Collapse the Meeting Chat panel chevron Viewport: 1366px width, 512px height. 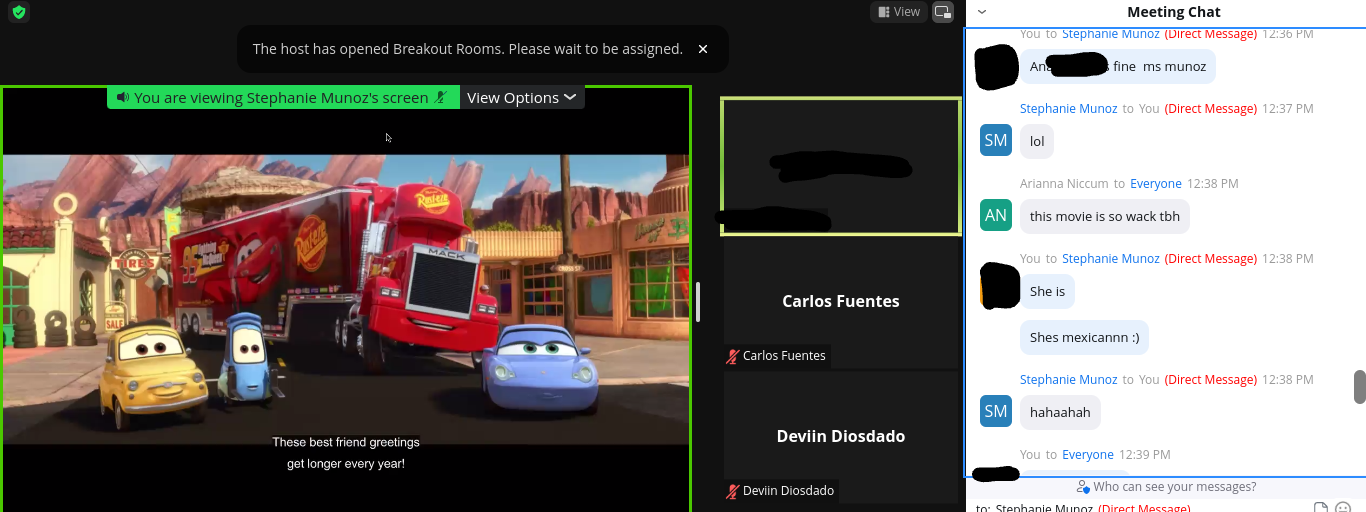982,12
